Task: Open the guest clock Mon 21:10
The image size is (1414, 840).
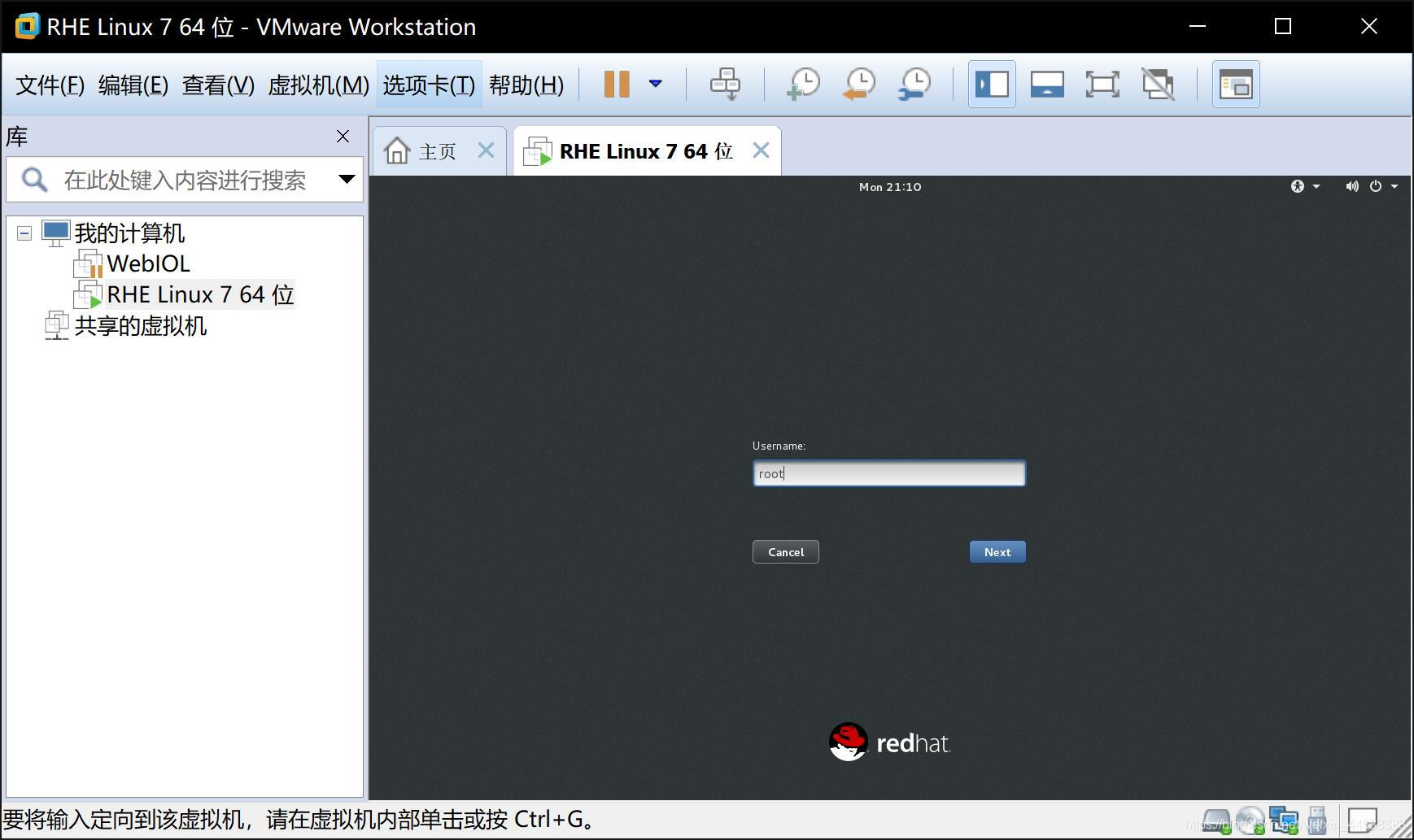Action: pos(890,187)
